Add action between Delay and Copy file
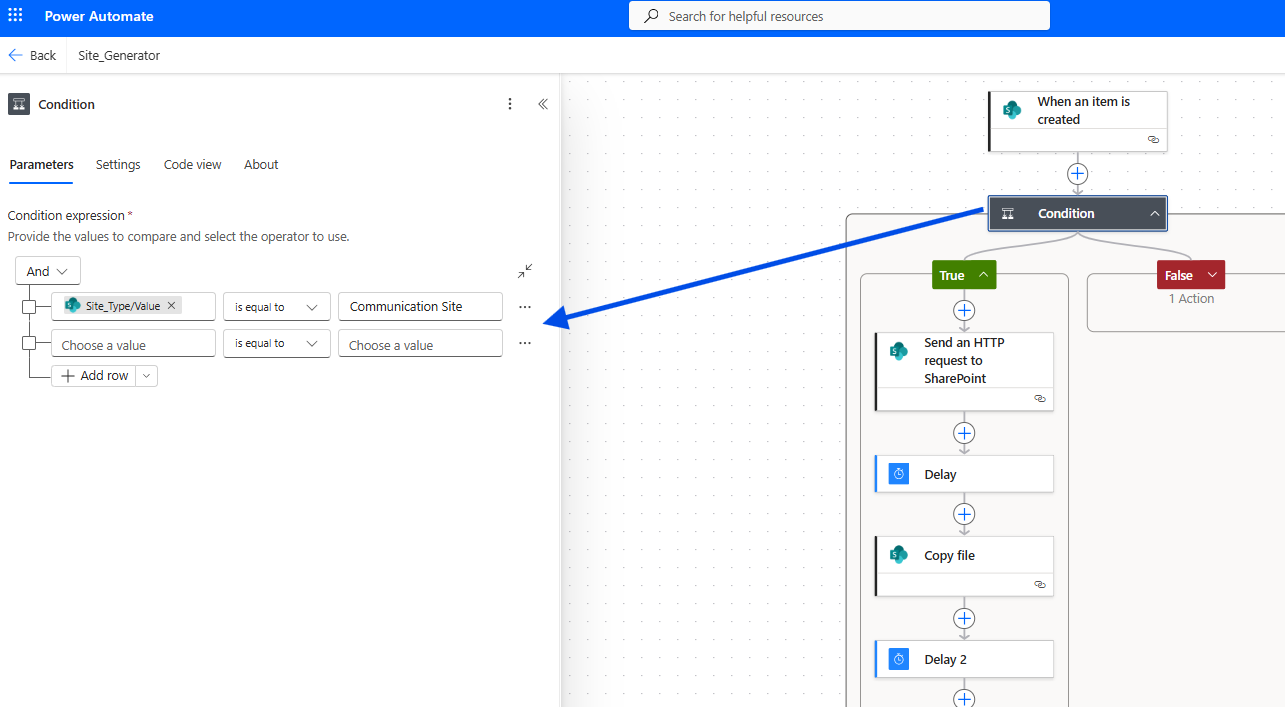1285x707 pixels. 964,514
